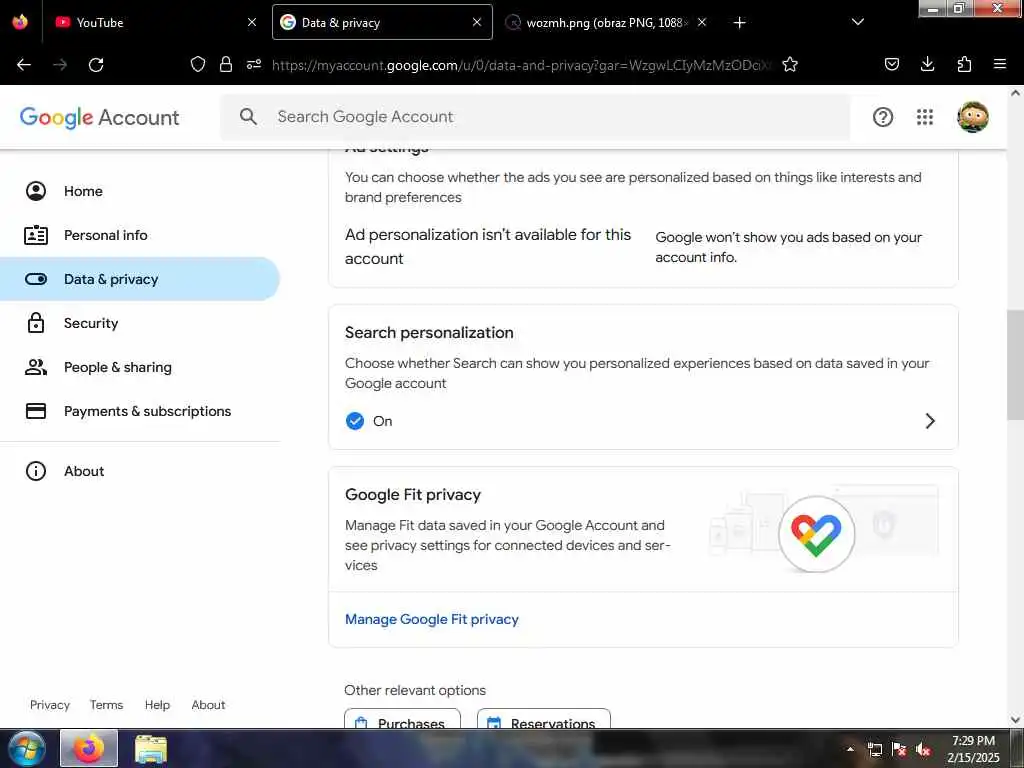Click the Action Center flag tray icon

point(899,749)
